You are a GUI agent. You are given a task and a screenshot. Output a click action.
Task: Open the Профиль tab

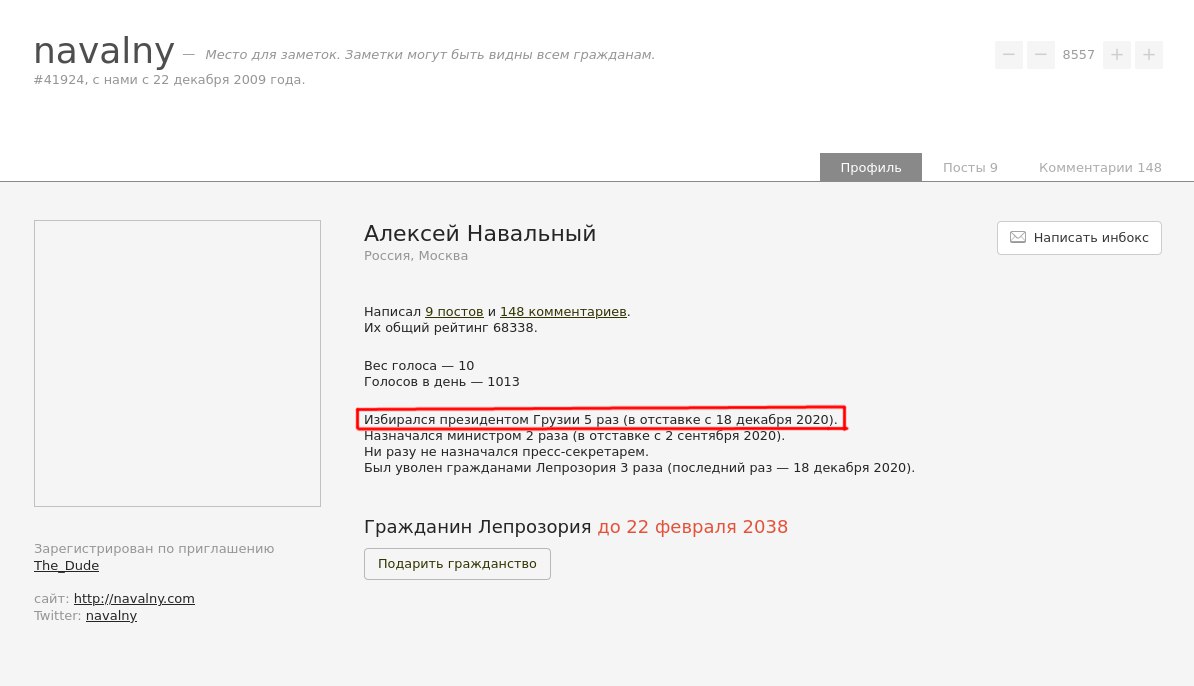pos(870,168)
